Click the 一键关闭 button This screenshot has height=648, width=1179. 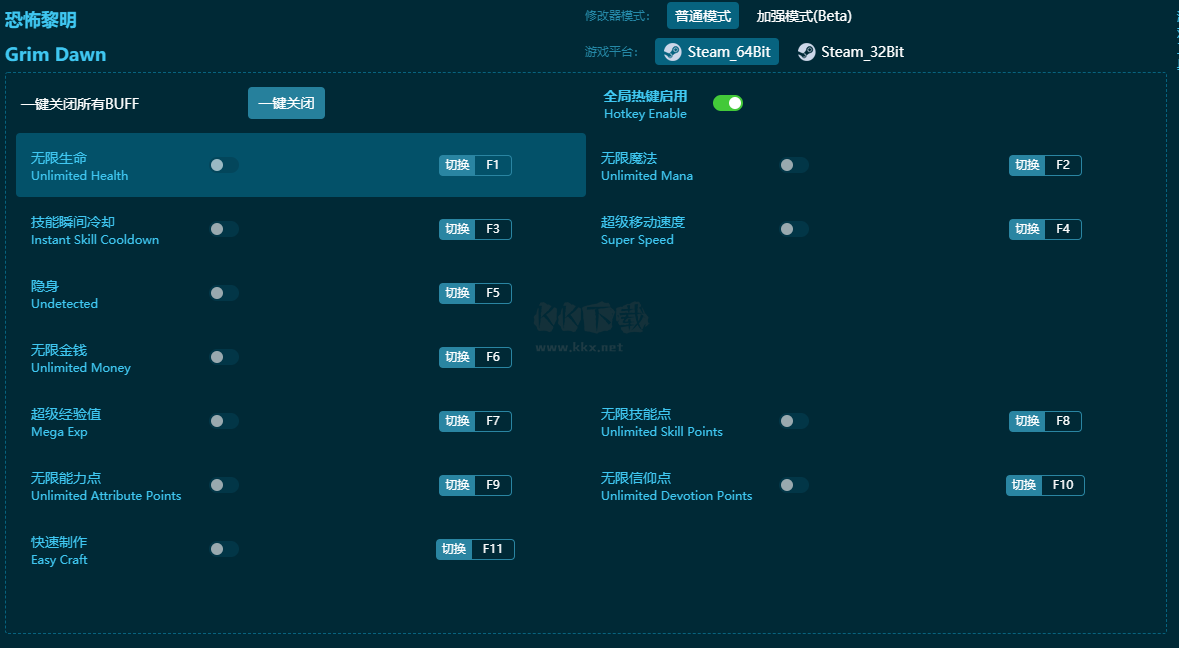pos(286,103)
